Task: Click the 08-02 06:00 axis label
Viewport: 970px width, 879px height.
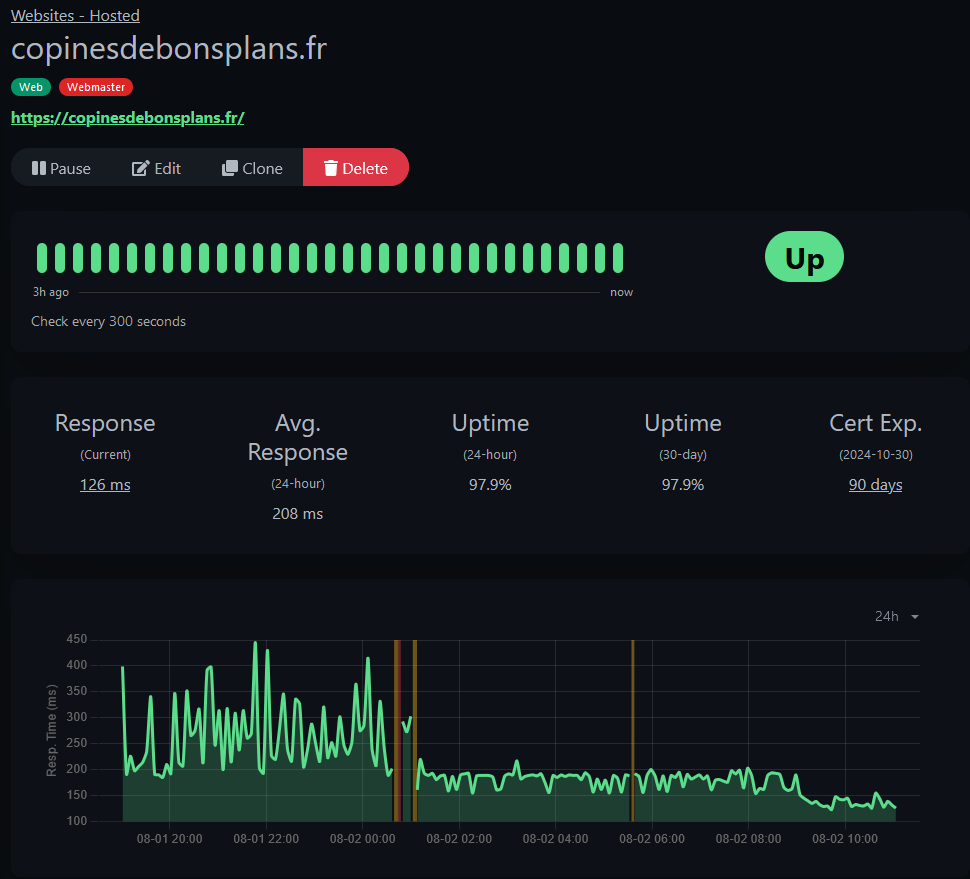Action: pyautogui.click(x=652, y=839)
